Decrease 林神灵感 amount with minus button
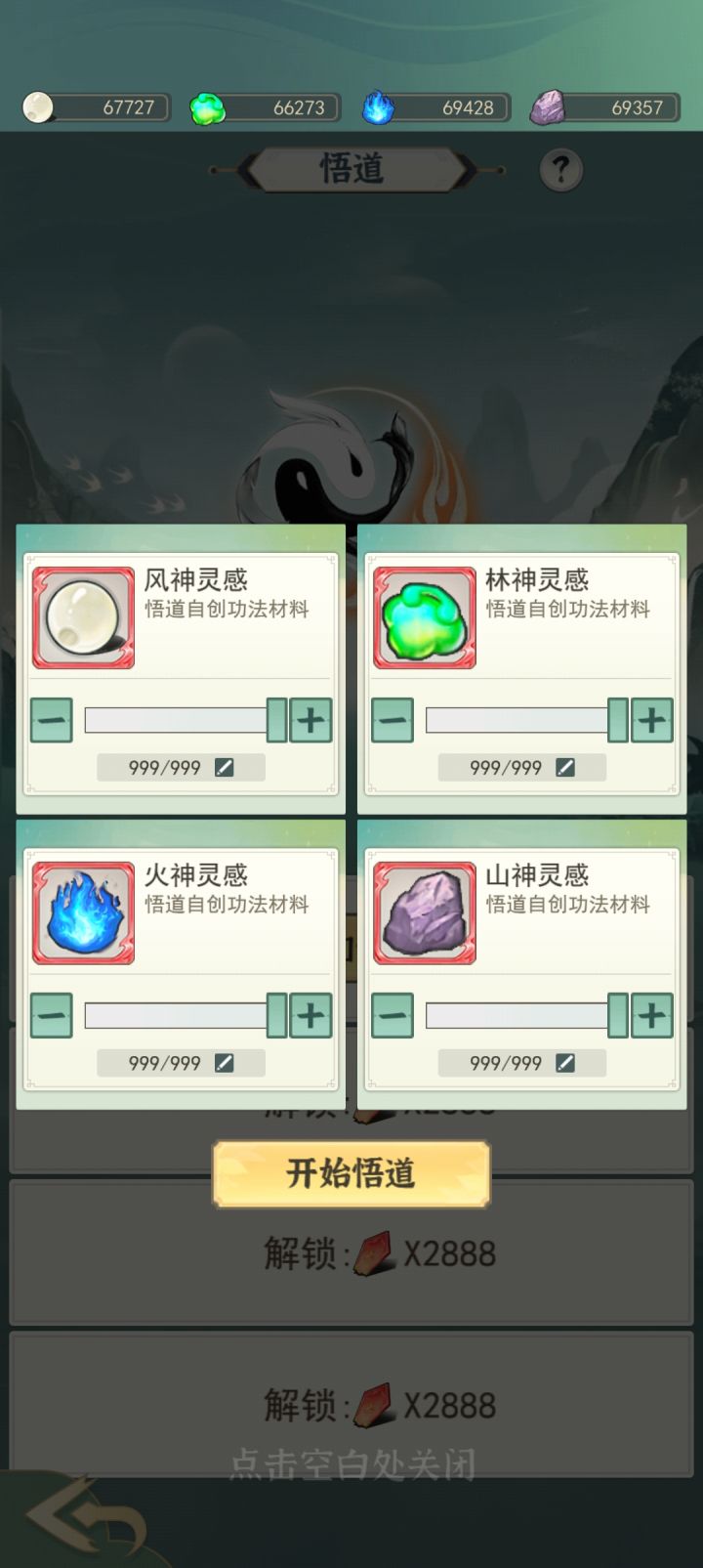Screen dimensions: 703x1568 click(393, 721)
